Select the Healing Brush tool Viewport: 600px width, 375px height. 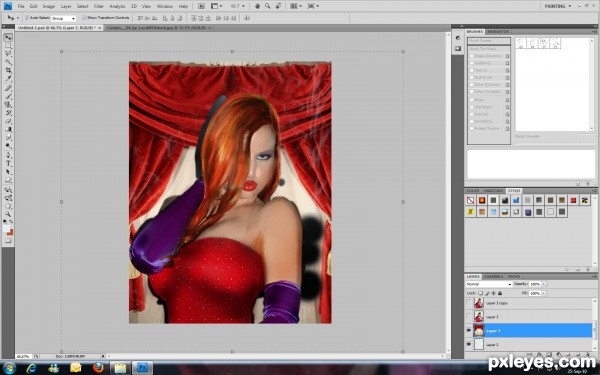pos(8,88)
